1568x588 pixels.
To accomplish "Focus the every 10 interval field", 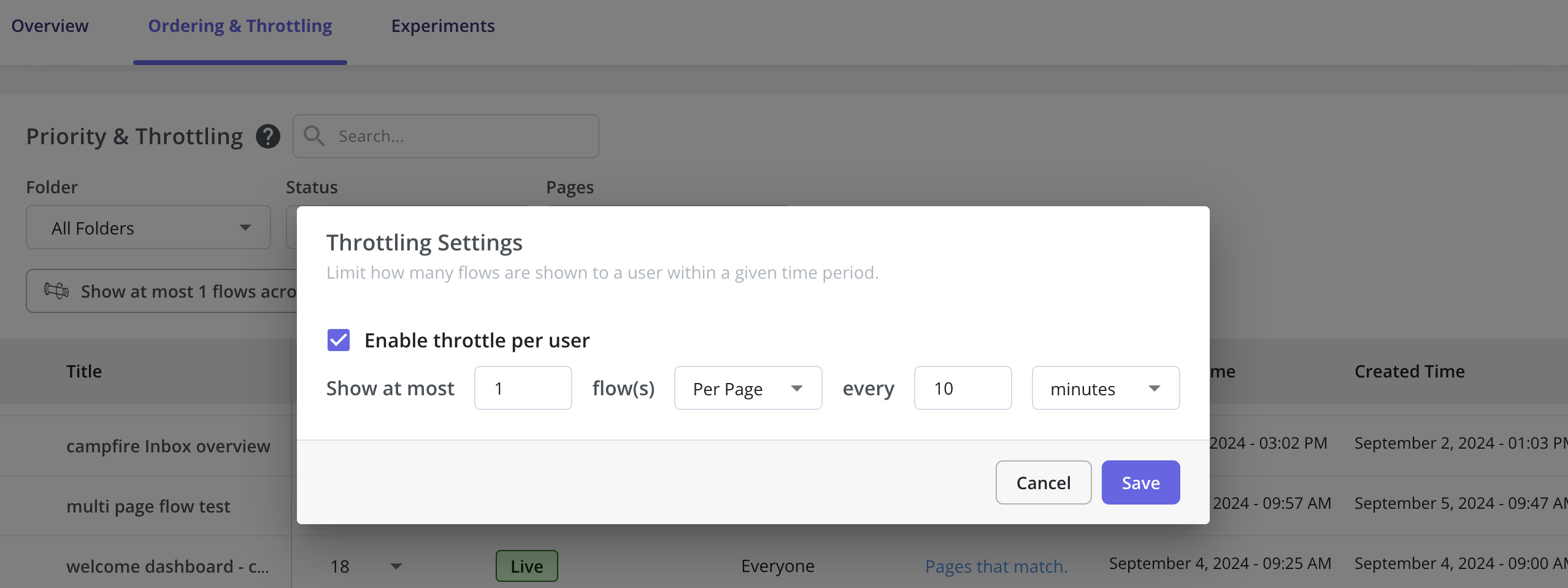I will 963,388.
